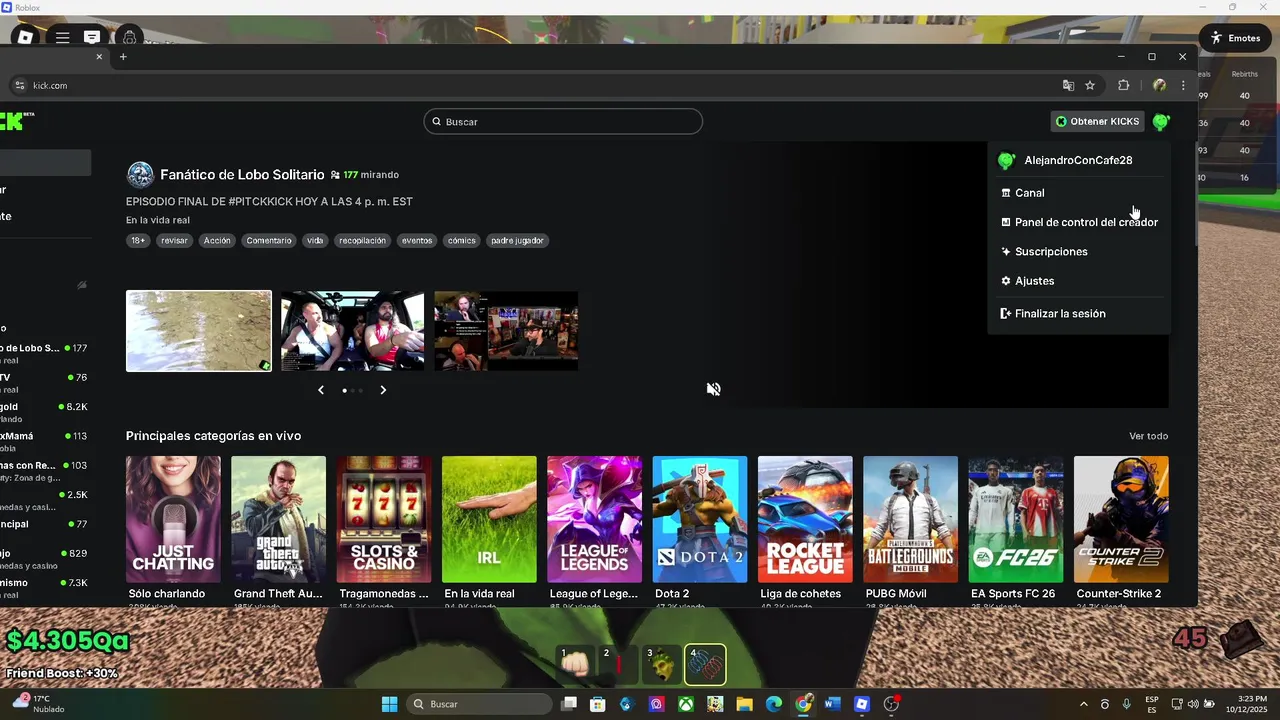Image resolution: width=1280 pixels, height=720 pixels.
Task: Open the Roblox hamburger menu in game
Action: point(62,37)
